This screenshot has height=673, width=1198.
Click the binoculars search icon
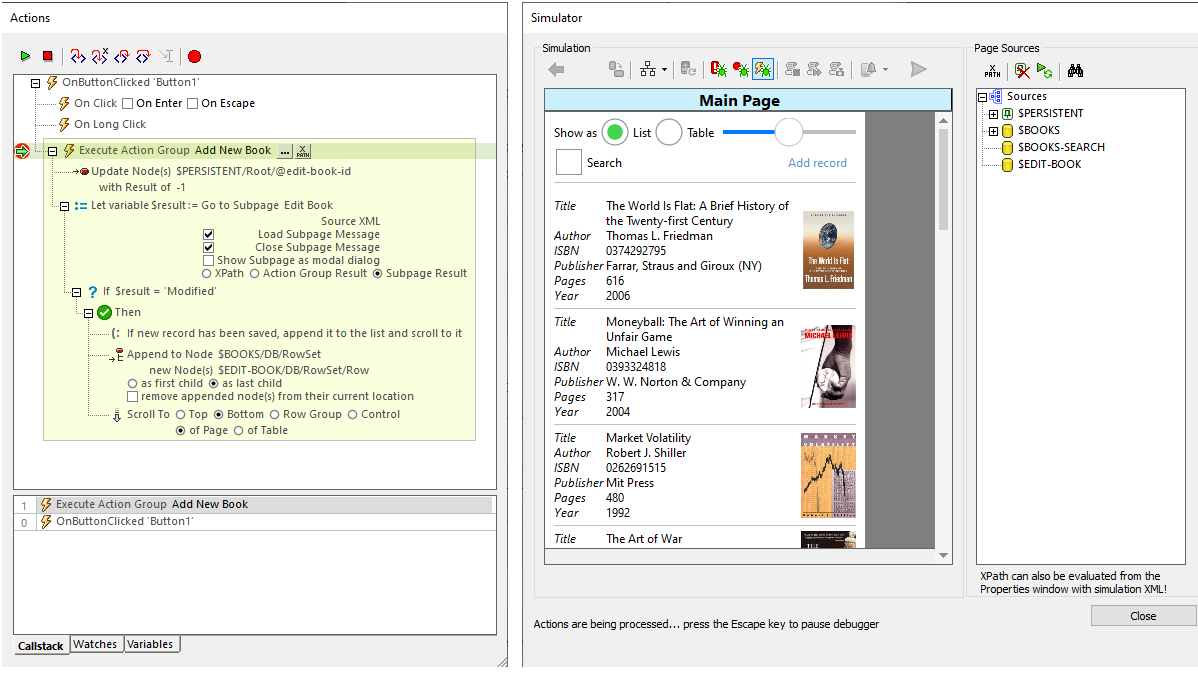1075,70
